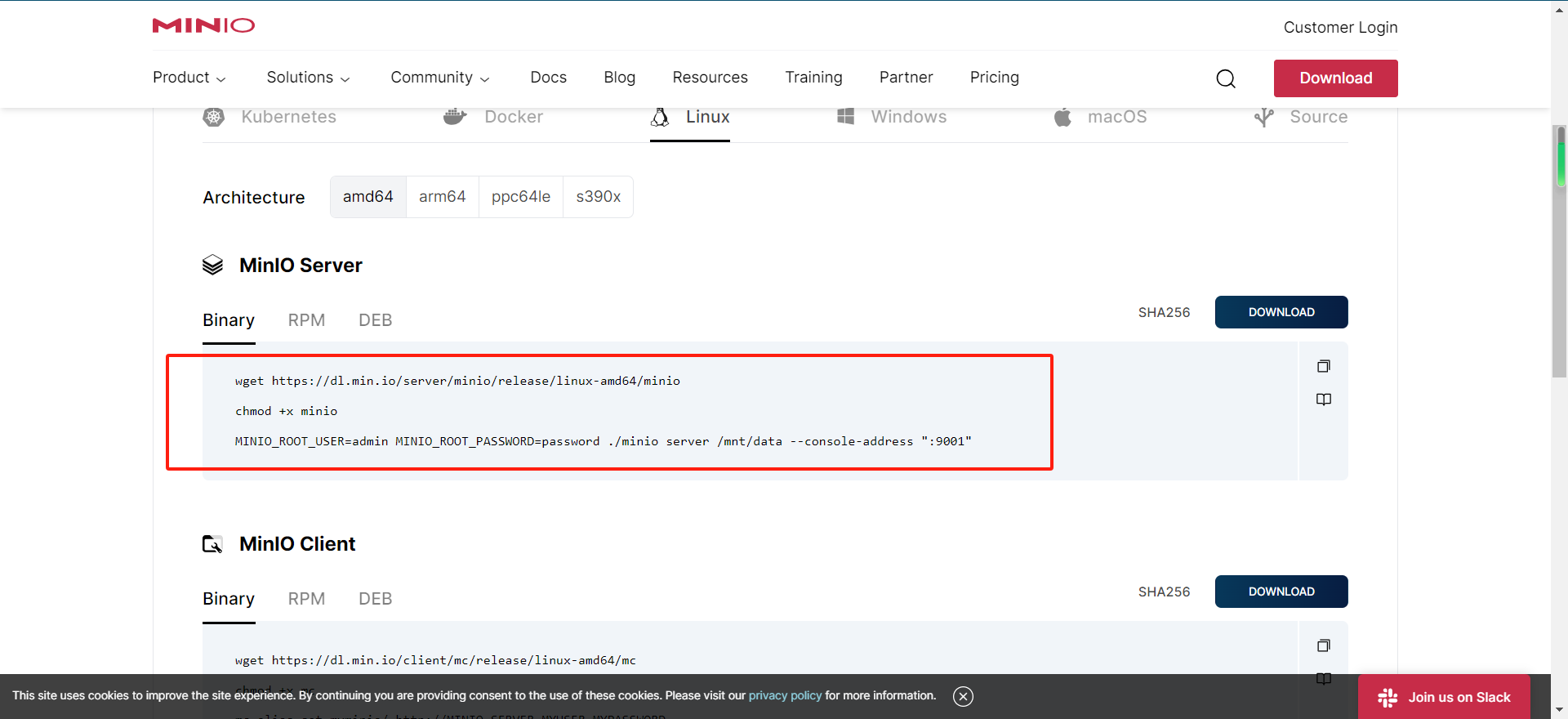1568x719 pixels.
Task: Click the MinIO logo
Action: pyautogui.click(x=203, y=25)
